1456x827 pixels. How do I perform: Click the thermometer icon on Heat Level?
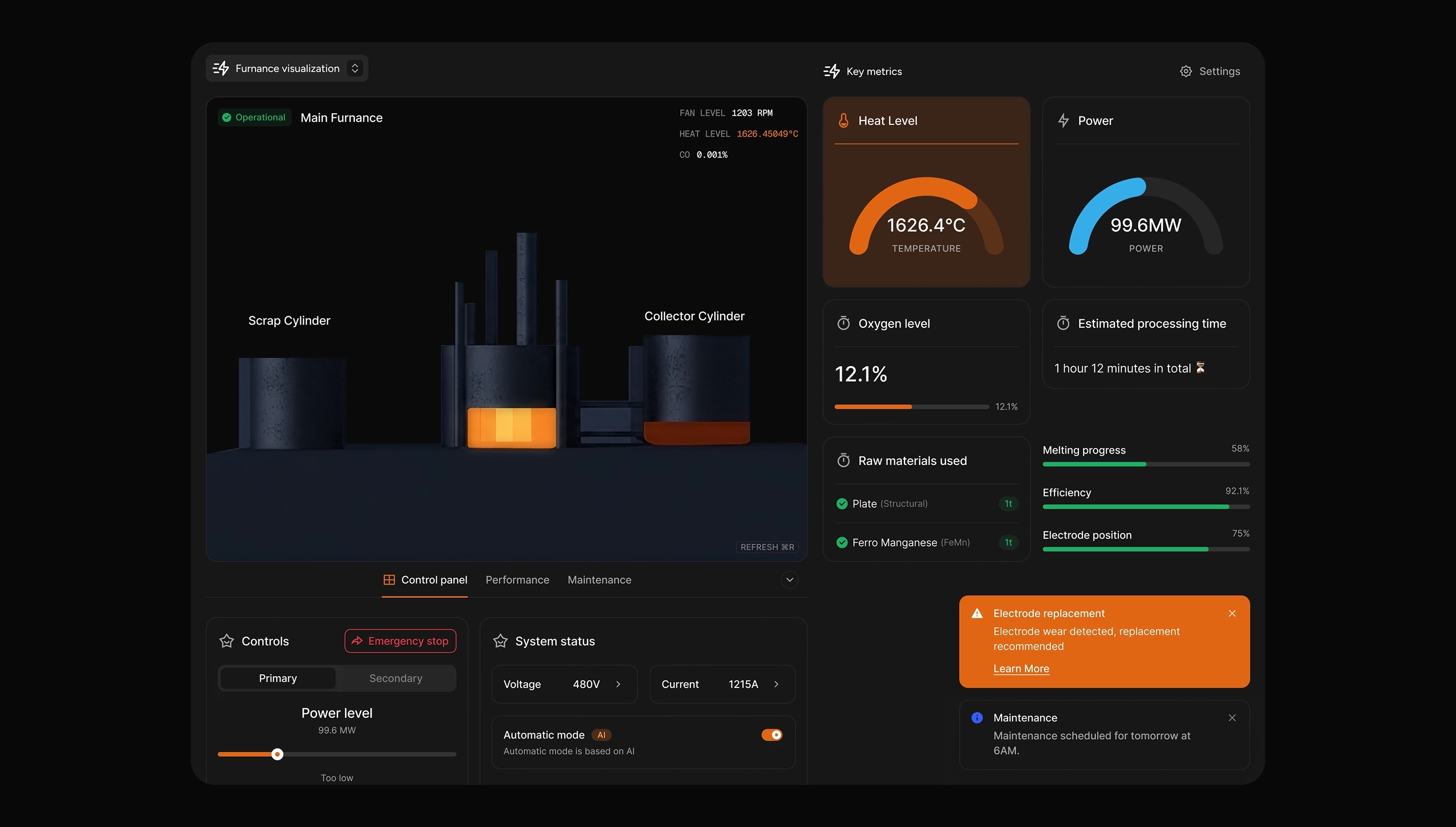pyautogui.click(x=843, y=121)
